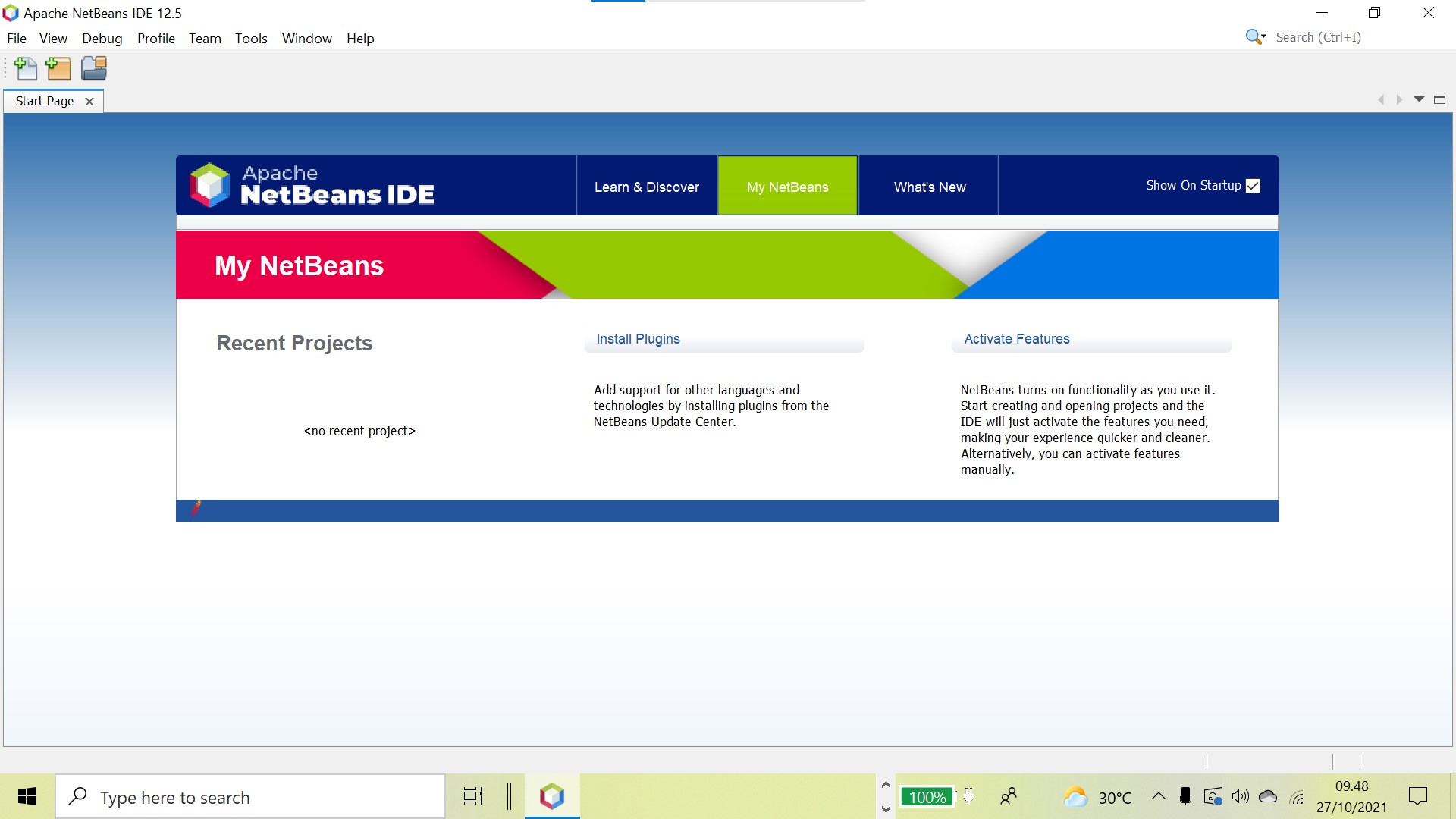Toggle the speaker volume icon in system tray

[x=1241, y=796]
